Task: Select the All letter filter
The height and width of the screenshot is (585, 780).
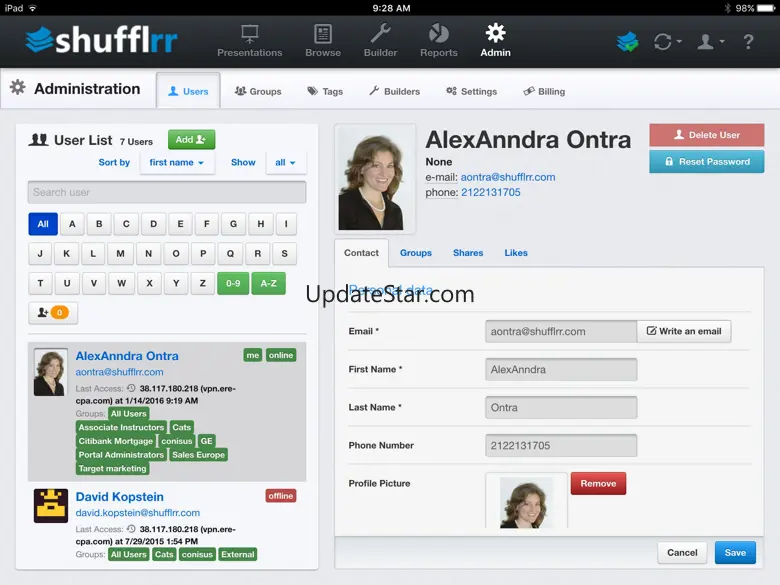Action: tap(43, 224)
